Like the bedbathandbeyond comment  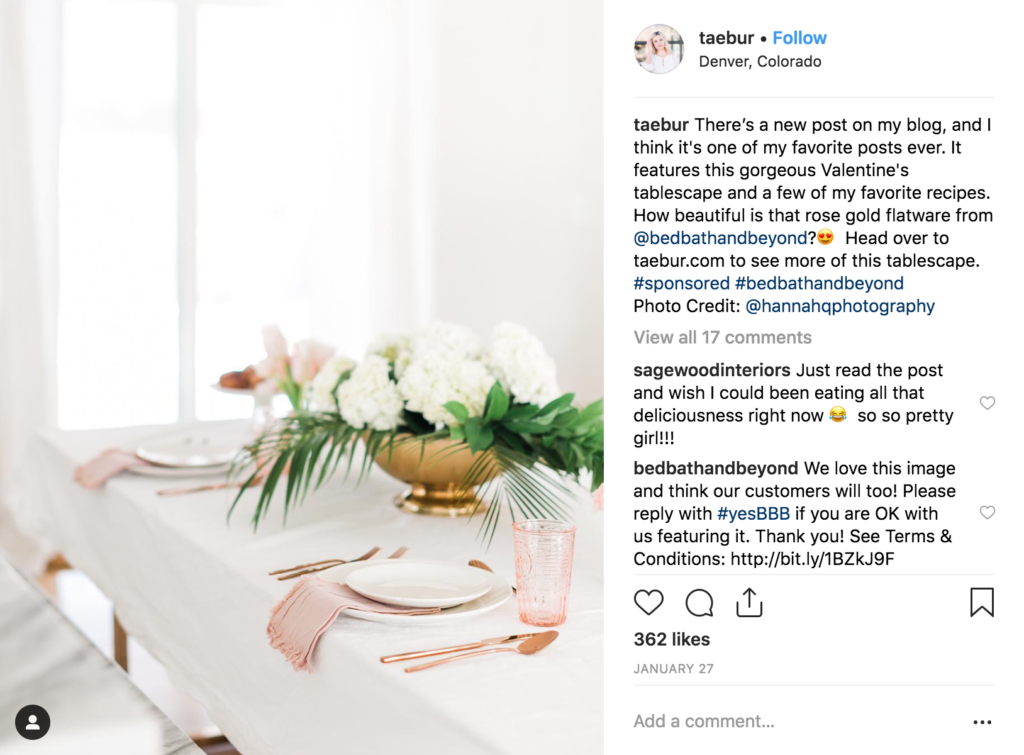[987, 513]
